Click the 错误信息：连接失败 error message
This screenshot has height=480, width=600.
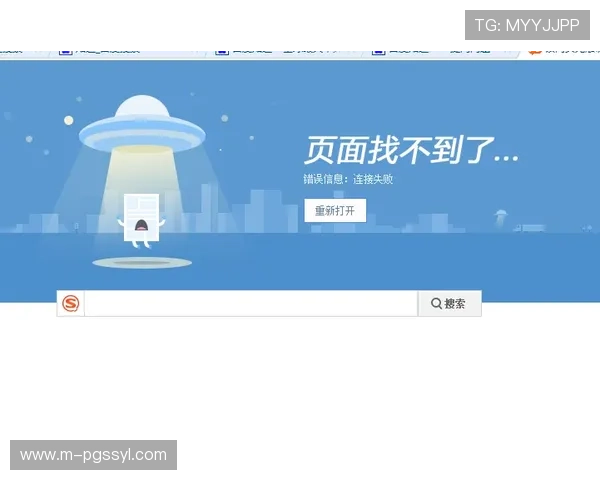(x=348, y=179)
